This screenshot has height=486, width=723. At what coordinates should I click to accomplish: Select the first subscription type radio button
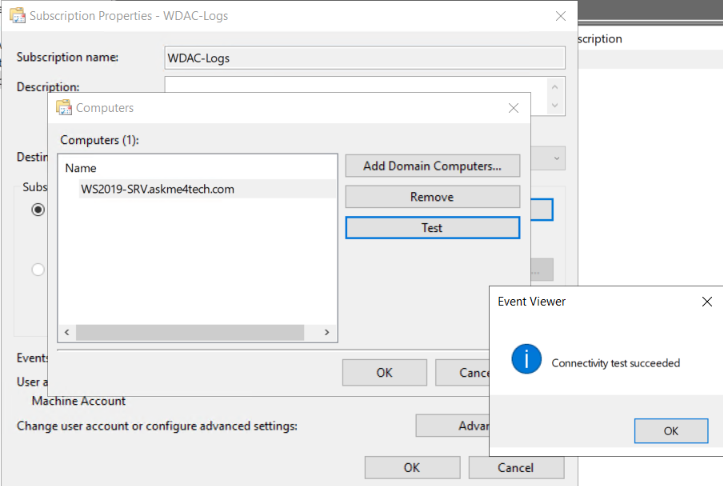(39, 210)
